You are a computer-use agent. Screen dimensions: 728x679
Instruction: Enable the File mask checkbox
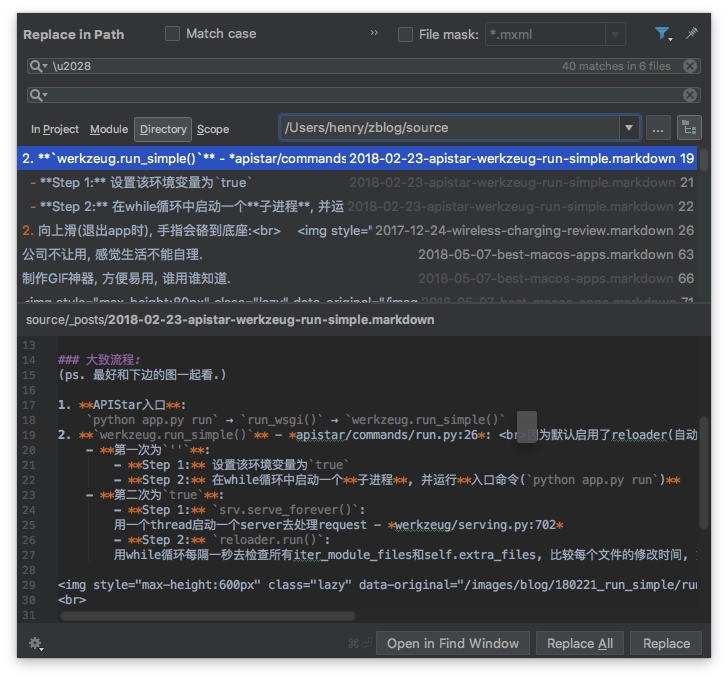click(x=405, y=34)
